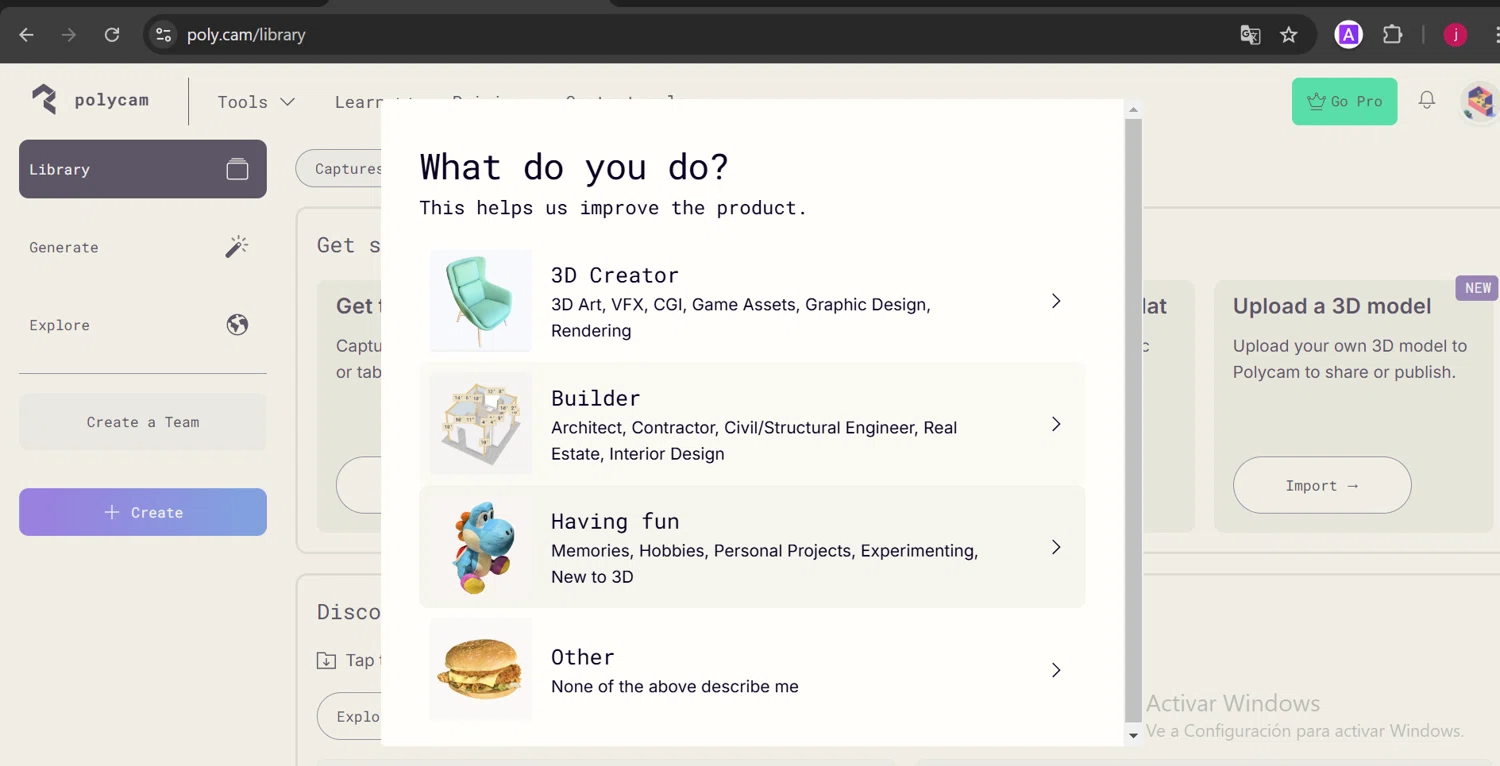Click the Import button
Screen dimensions: 1500x766
point(1322,485)
